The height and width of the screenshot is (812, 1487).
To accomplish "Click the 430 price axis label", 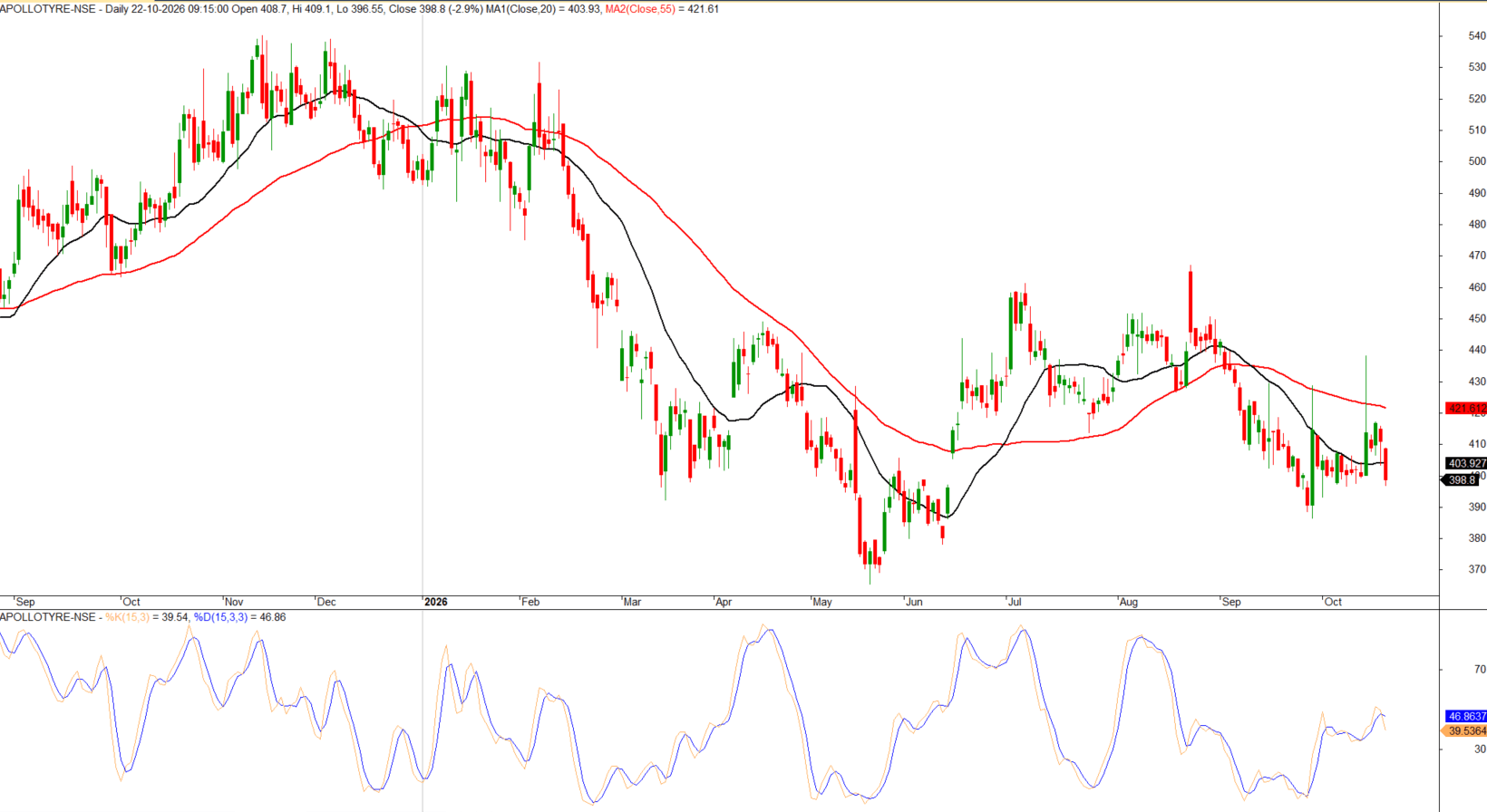I will click(1477, 382).
